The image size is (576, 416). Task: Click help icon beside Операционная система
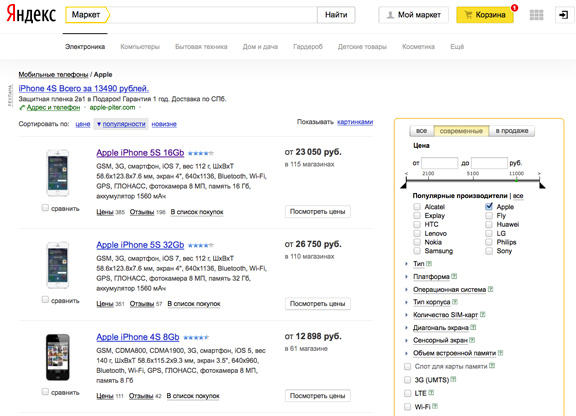(x=490, y=289)
